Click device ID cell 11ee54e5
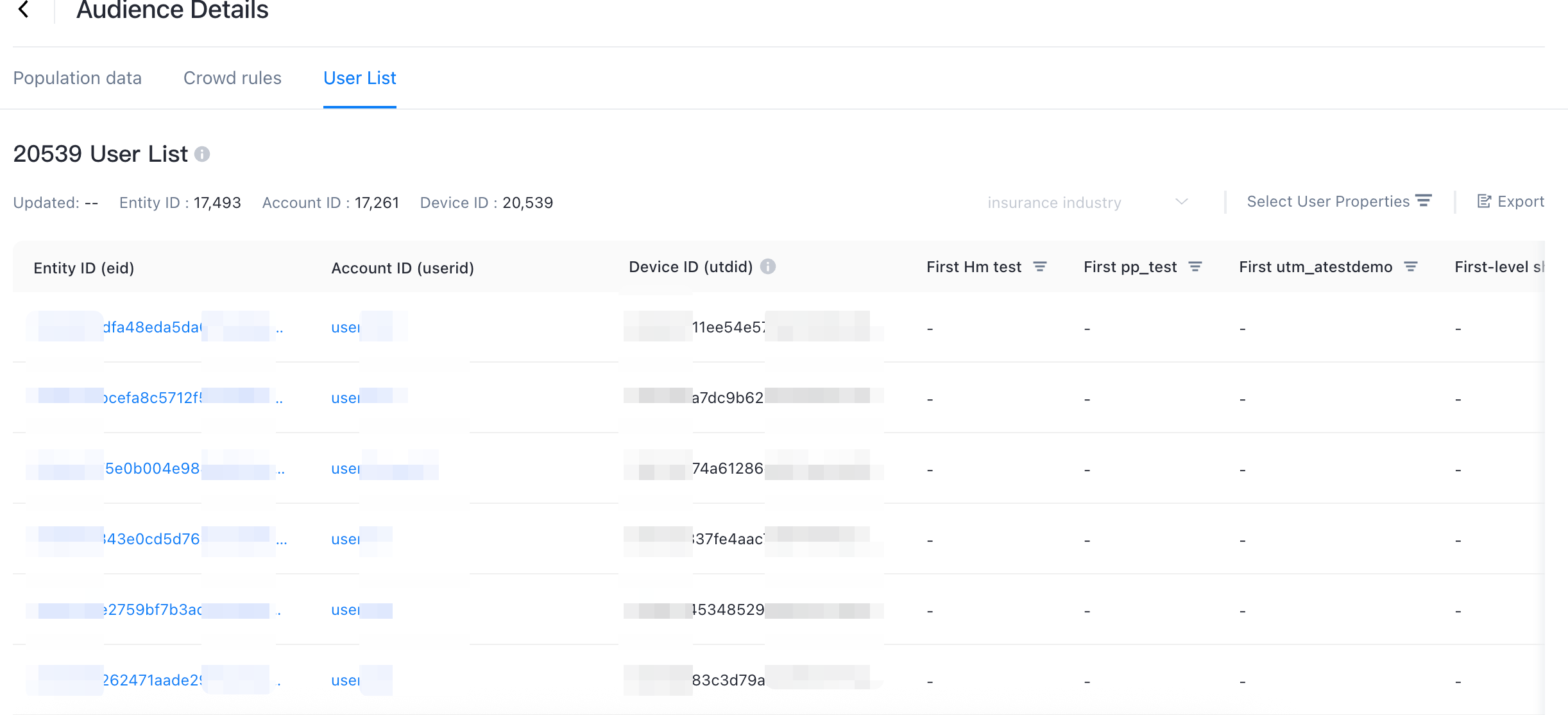The image size is (1568, 715). pos(754,327)
